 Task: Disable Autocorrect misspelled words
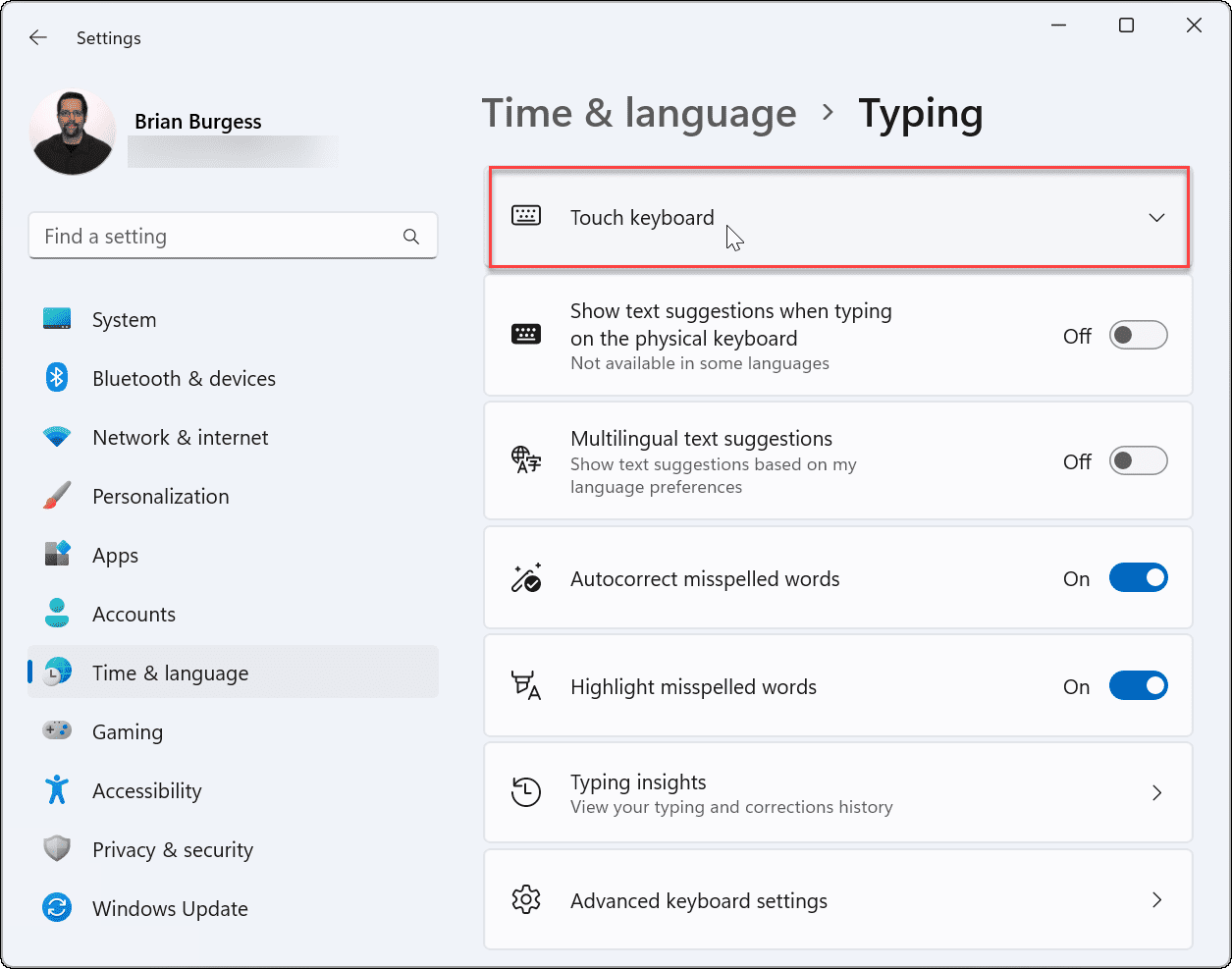point(1138,577)
